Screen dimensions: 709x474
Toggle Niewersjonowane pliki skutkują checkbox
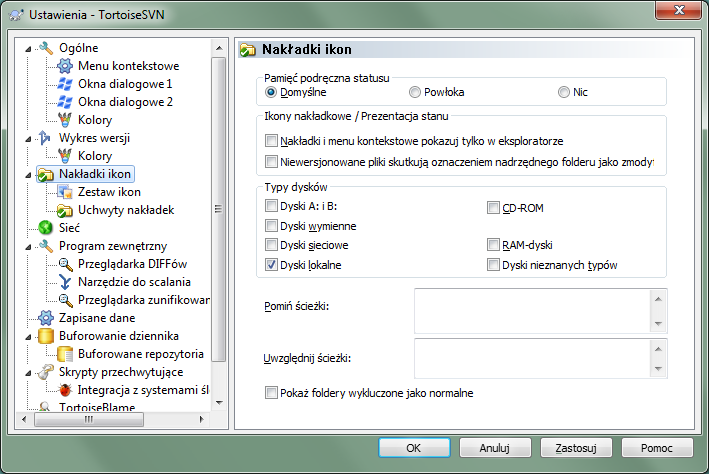tap(271, 161)
